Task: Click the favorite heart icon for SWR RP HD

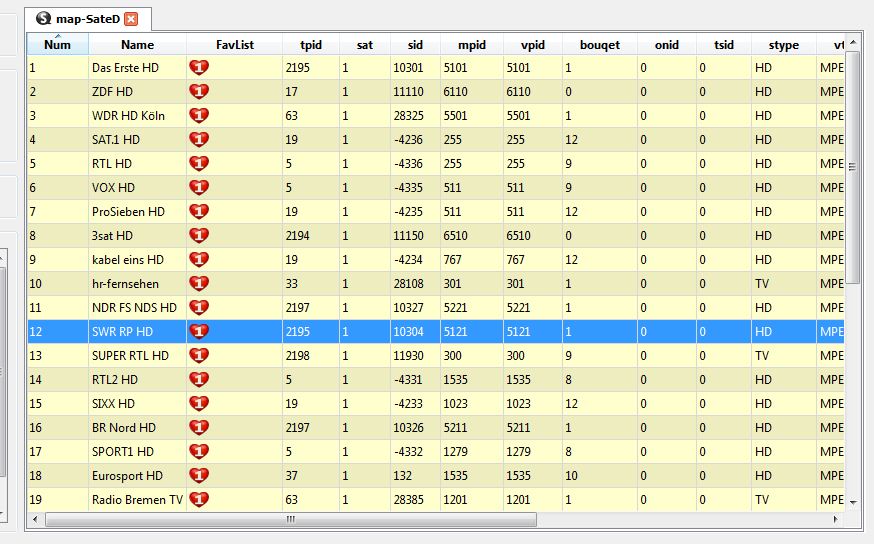Action: [x=199, y=331]
